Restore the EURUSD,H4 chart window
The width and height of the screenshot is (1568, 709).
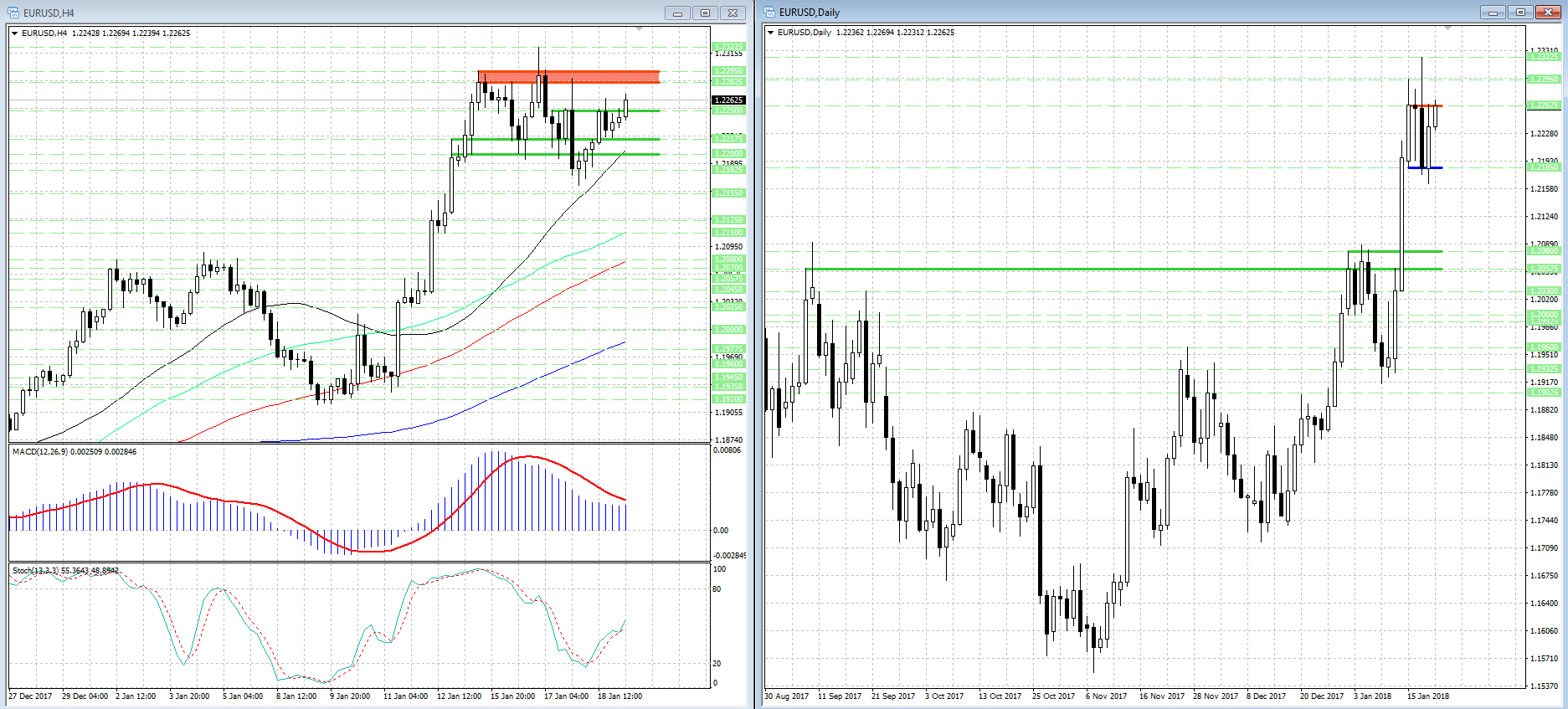point(705,13)
